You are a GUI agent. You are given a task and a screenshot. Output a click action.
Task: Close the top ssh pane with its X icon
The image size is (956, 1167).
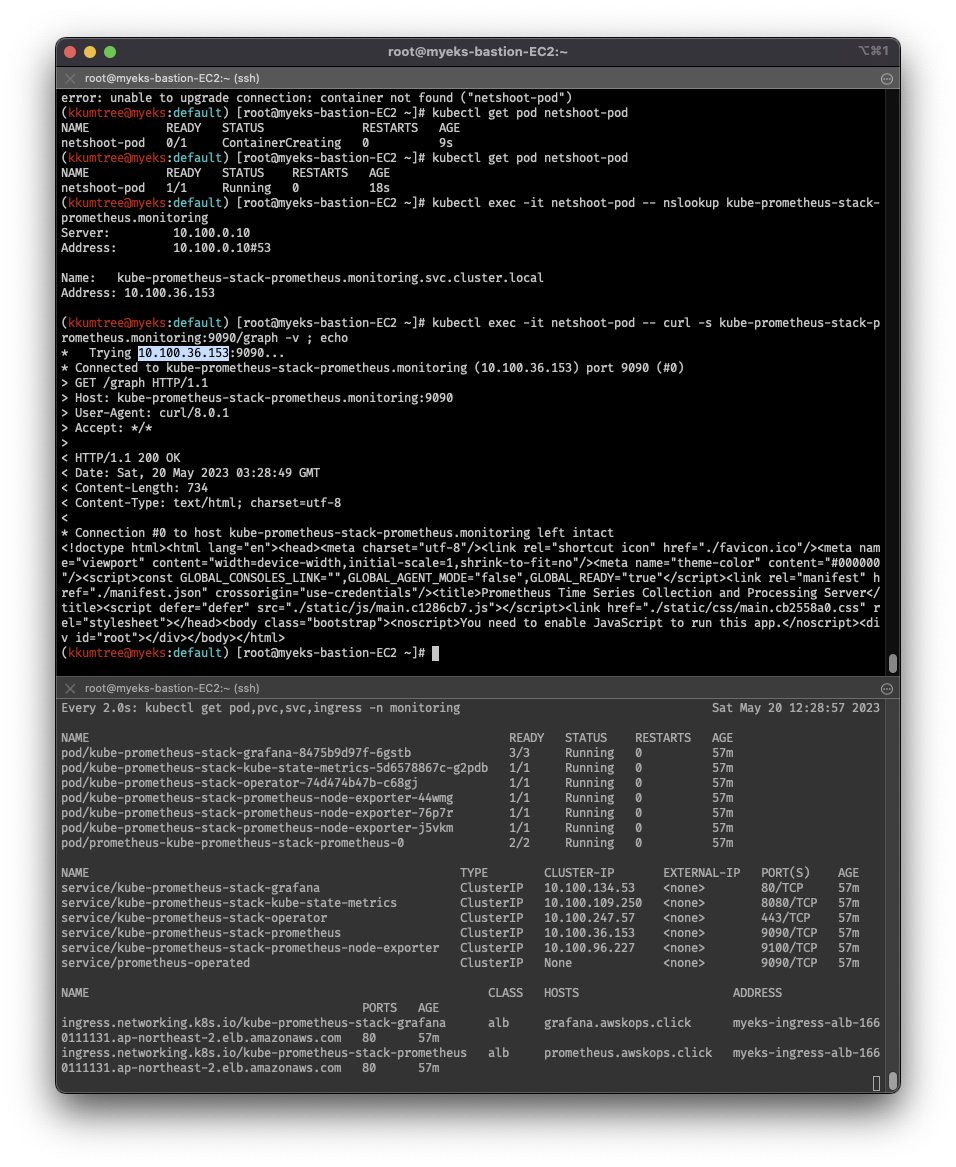point(70,78)
